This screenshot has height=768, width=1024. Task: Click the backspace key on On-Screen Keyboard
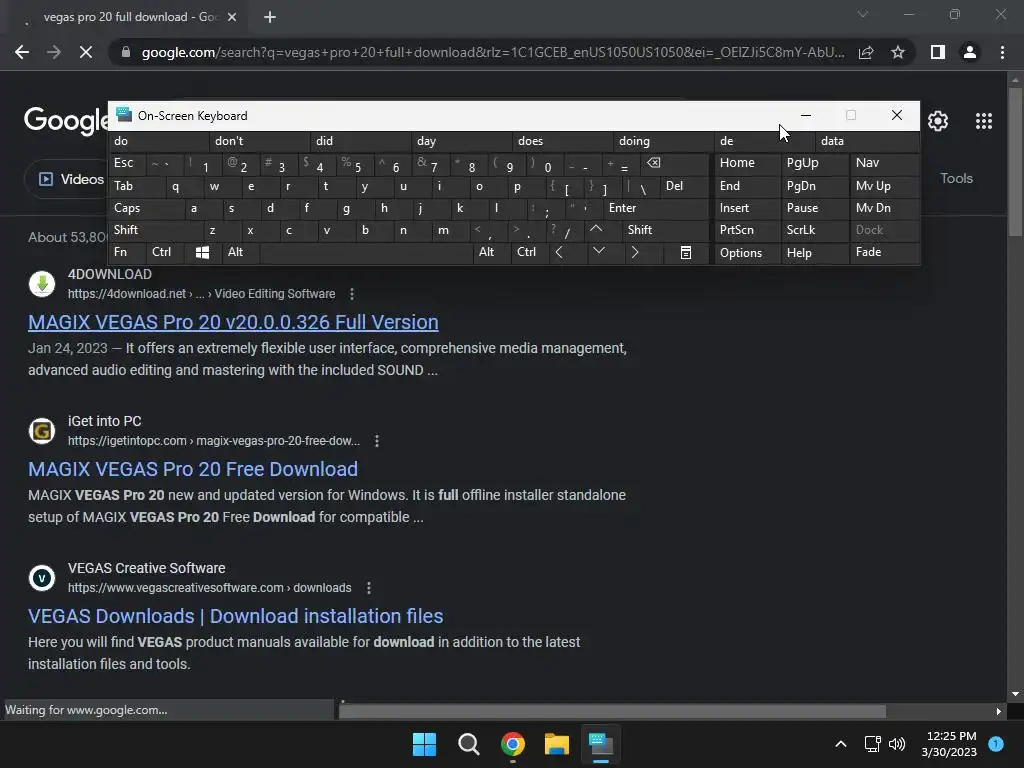tap(675, 163)
